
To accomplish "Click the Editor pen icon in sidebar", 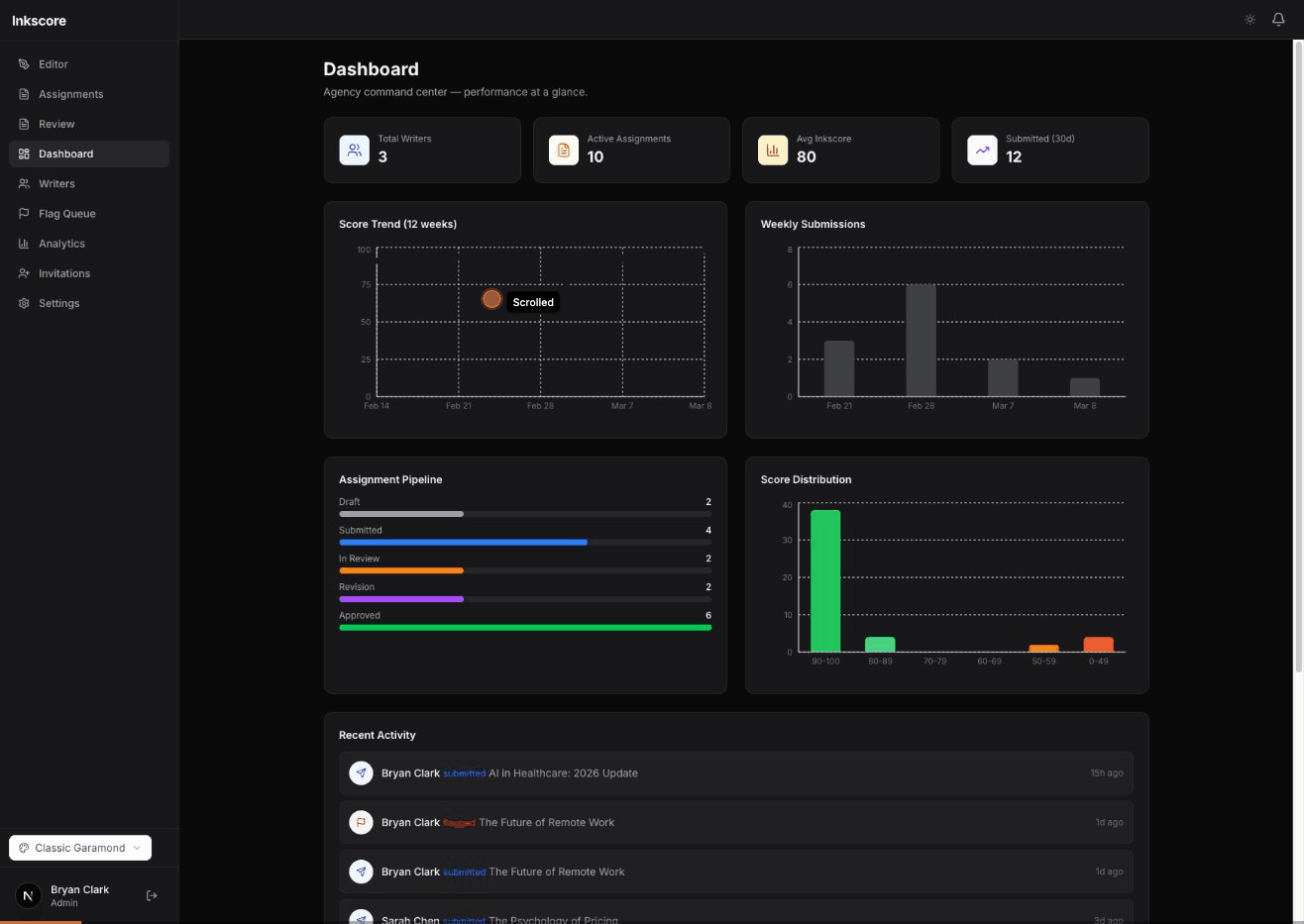I will pyautogui.click(x=24, y=64).
